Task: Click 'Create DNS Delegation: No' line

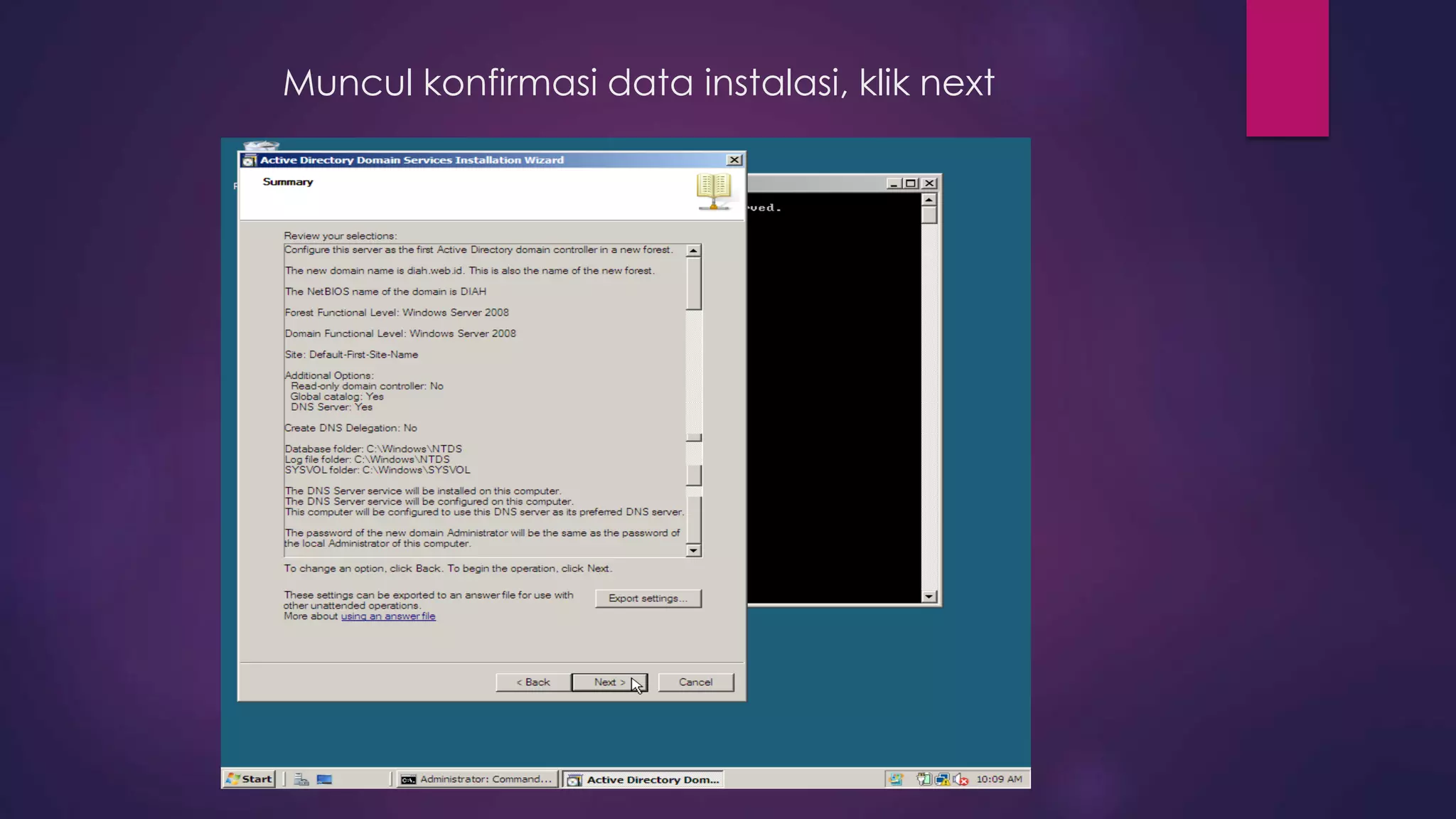Action: click(350, 428)
